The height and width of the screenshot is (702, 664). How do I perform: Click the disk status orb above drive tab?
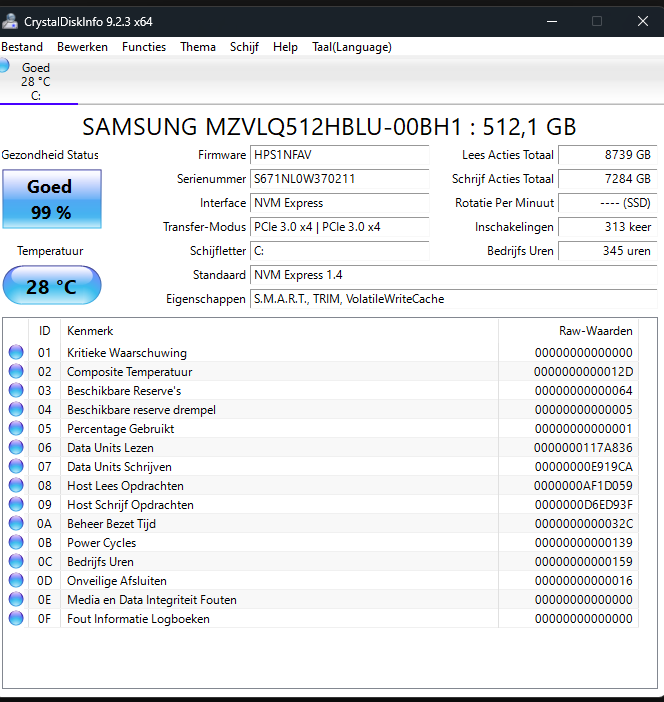coord(4,66)
